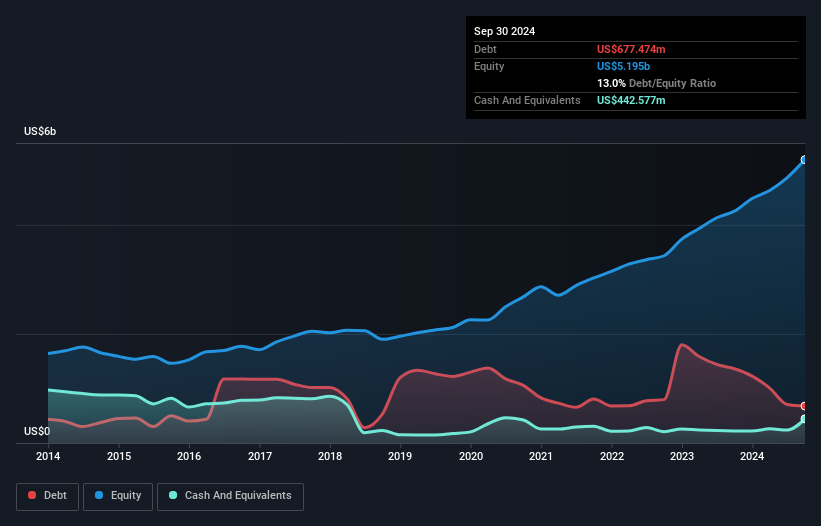Toggle Cash And Equivalents legend button
The width and height of the screenshot is (821, 526).
230,496
